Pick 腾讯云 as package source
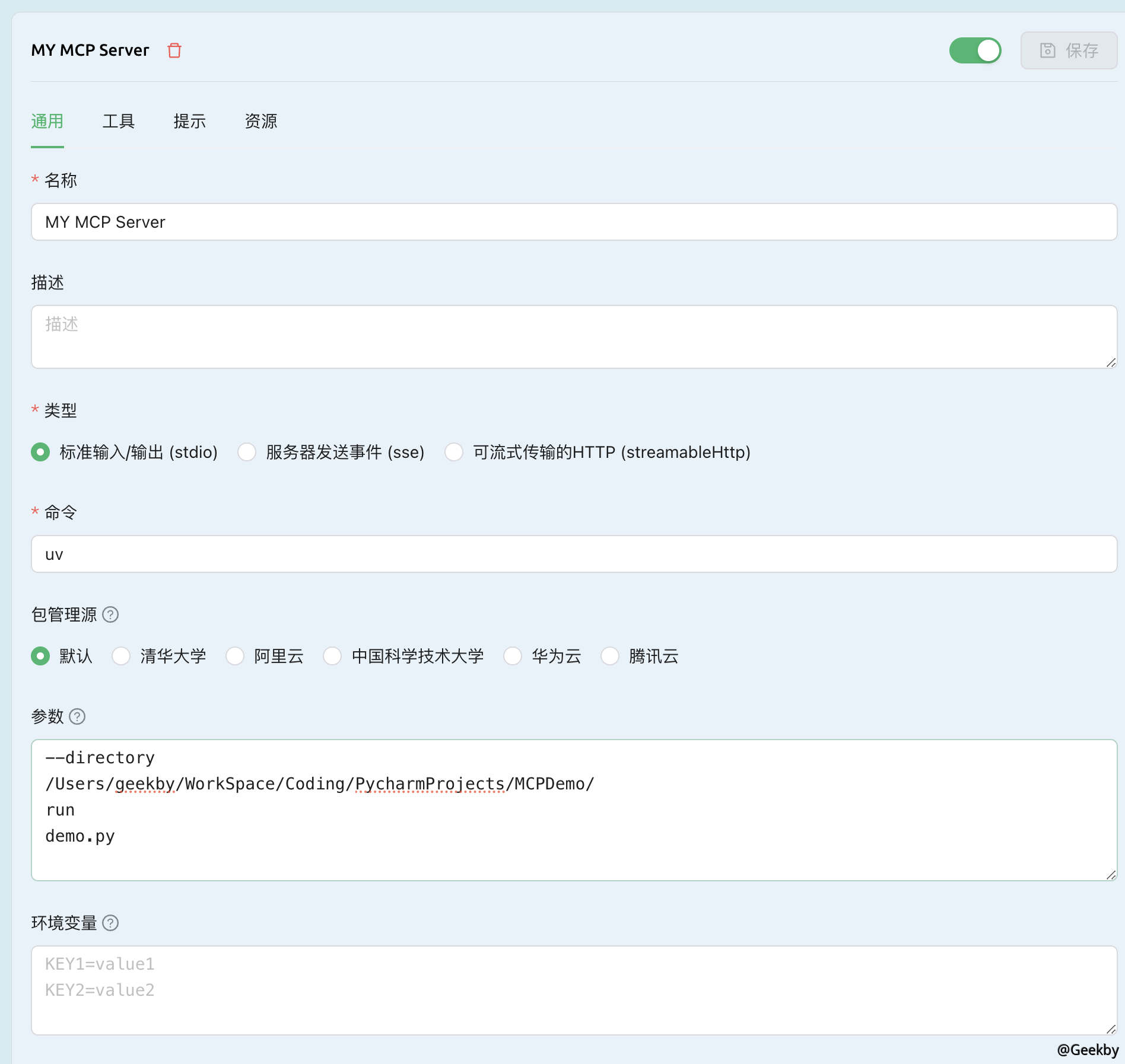 point(611,657)
